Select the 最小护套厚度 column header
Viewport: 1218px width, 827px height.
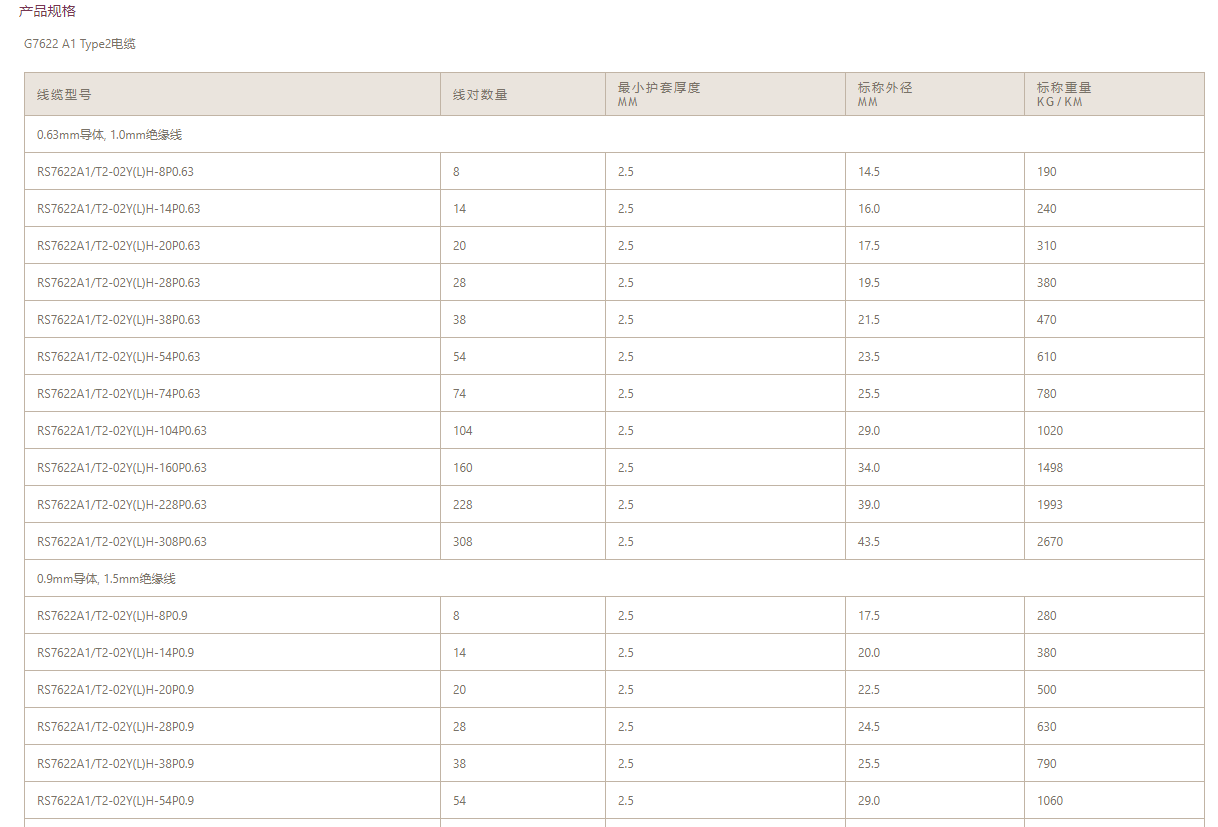[x=659, y=88]
